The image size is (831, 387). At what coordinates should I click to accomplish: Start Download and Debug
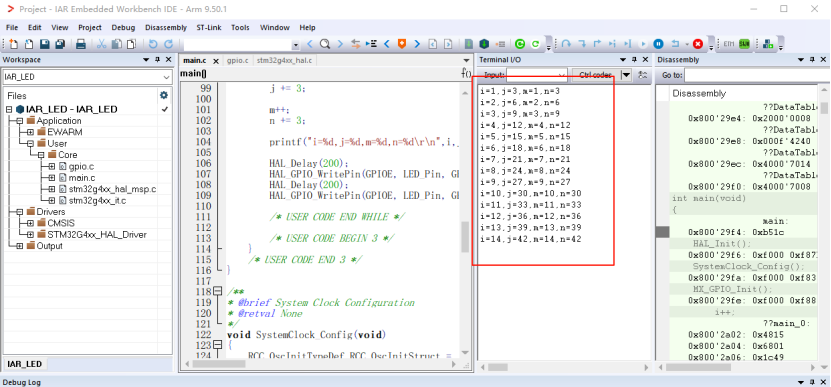[x=520, y=44]
